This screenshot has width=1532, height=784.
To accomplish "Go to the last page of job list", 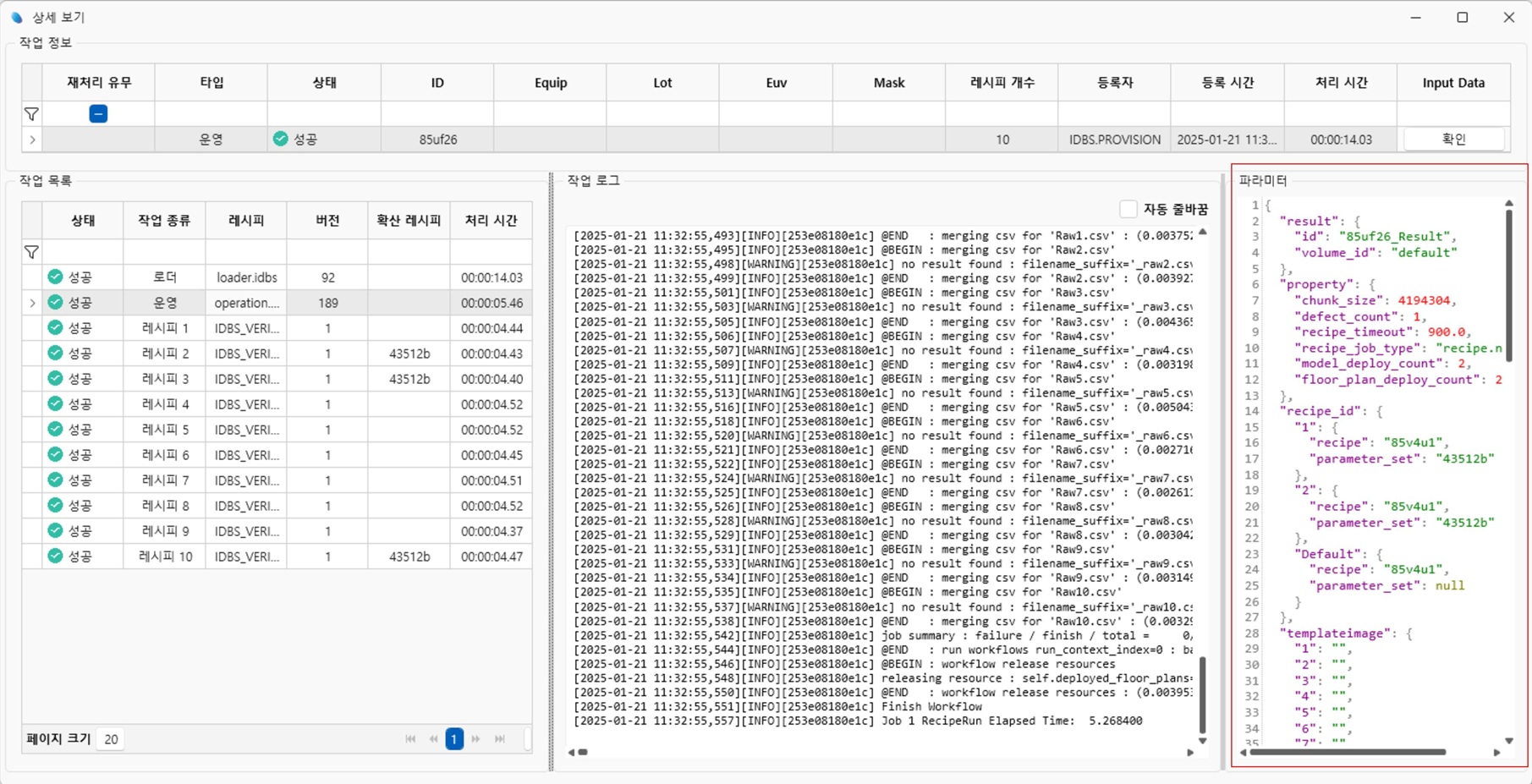I will pyautogui.click(x=500, y=739).
